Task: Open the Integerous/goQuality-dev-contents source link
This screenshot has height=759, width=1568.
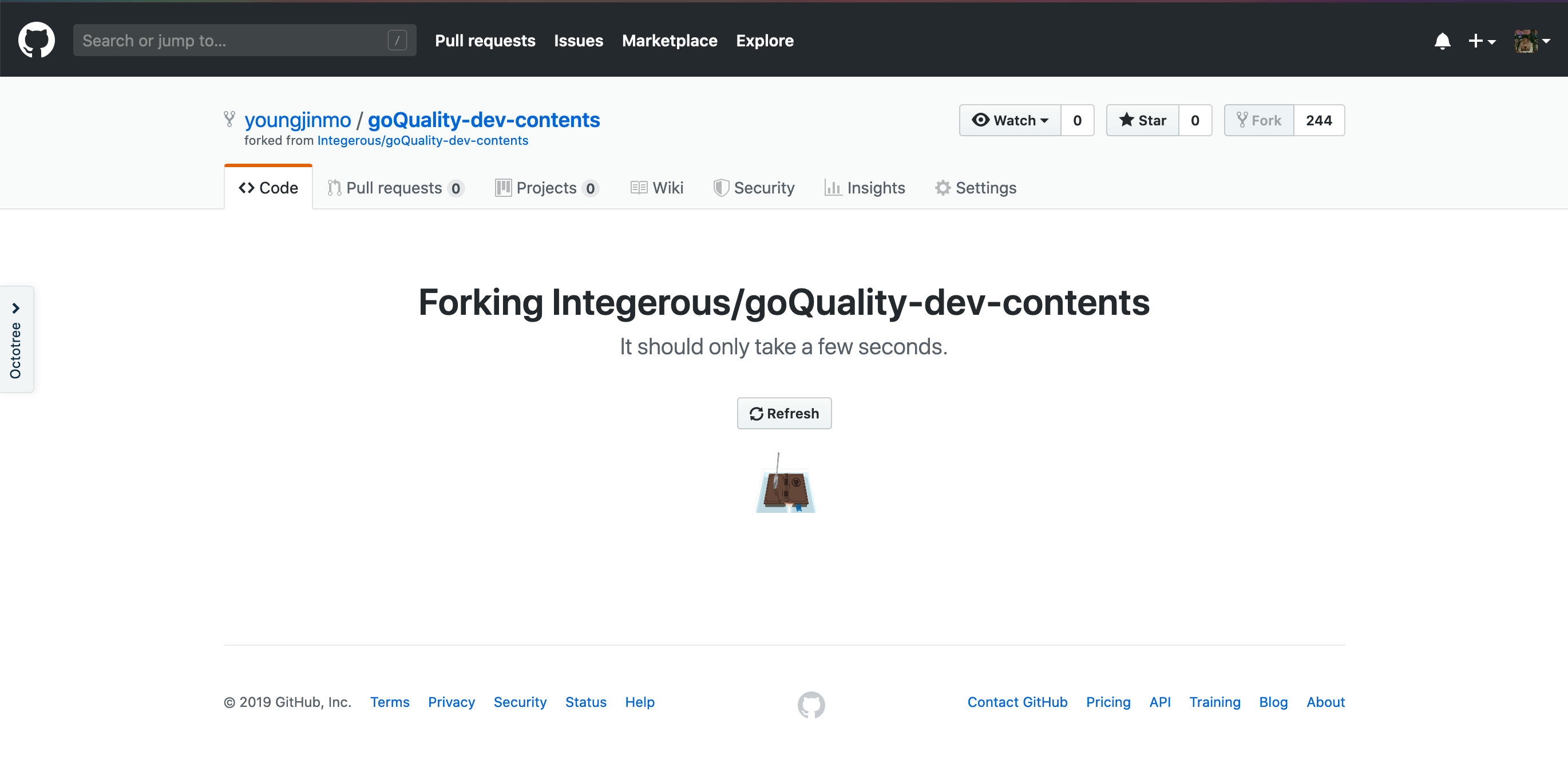Action: pos(422,141)
